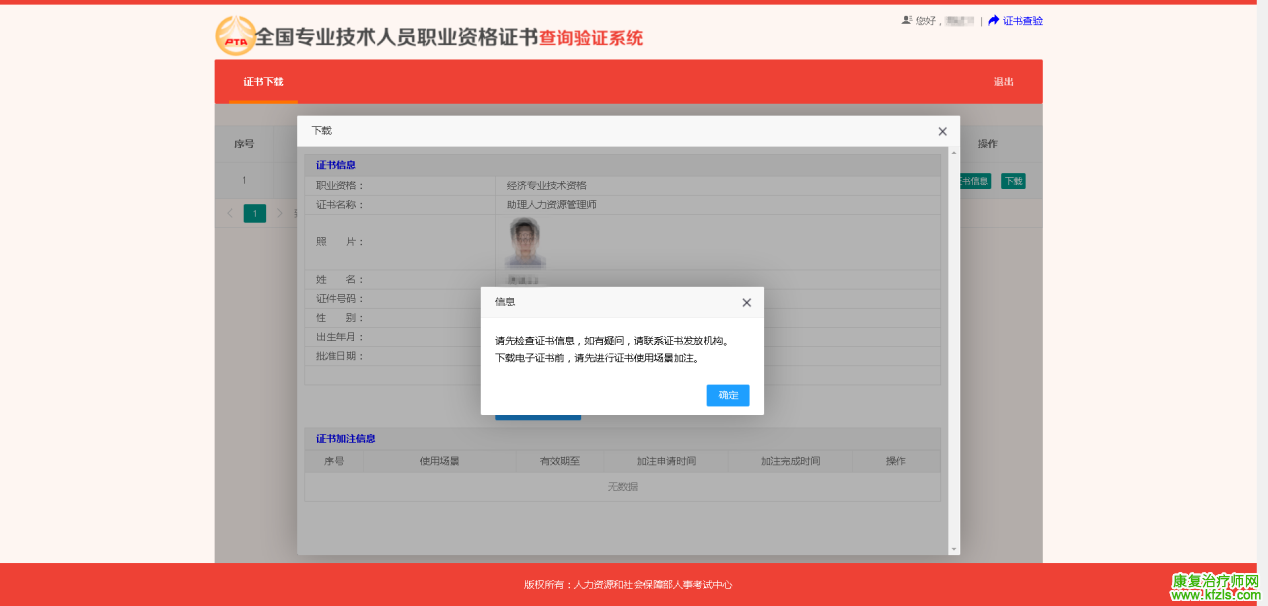Click the value 经济专业技术资格

pyautogui.click(x=546, y=186)
